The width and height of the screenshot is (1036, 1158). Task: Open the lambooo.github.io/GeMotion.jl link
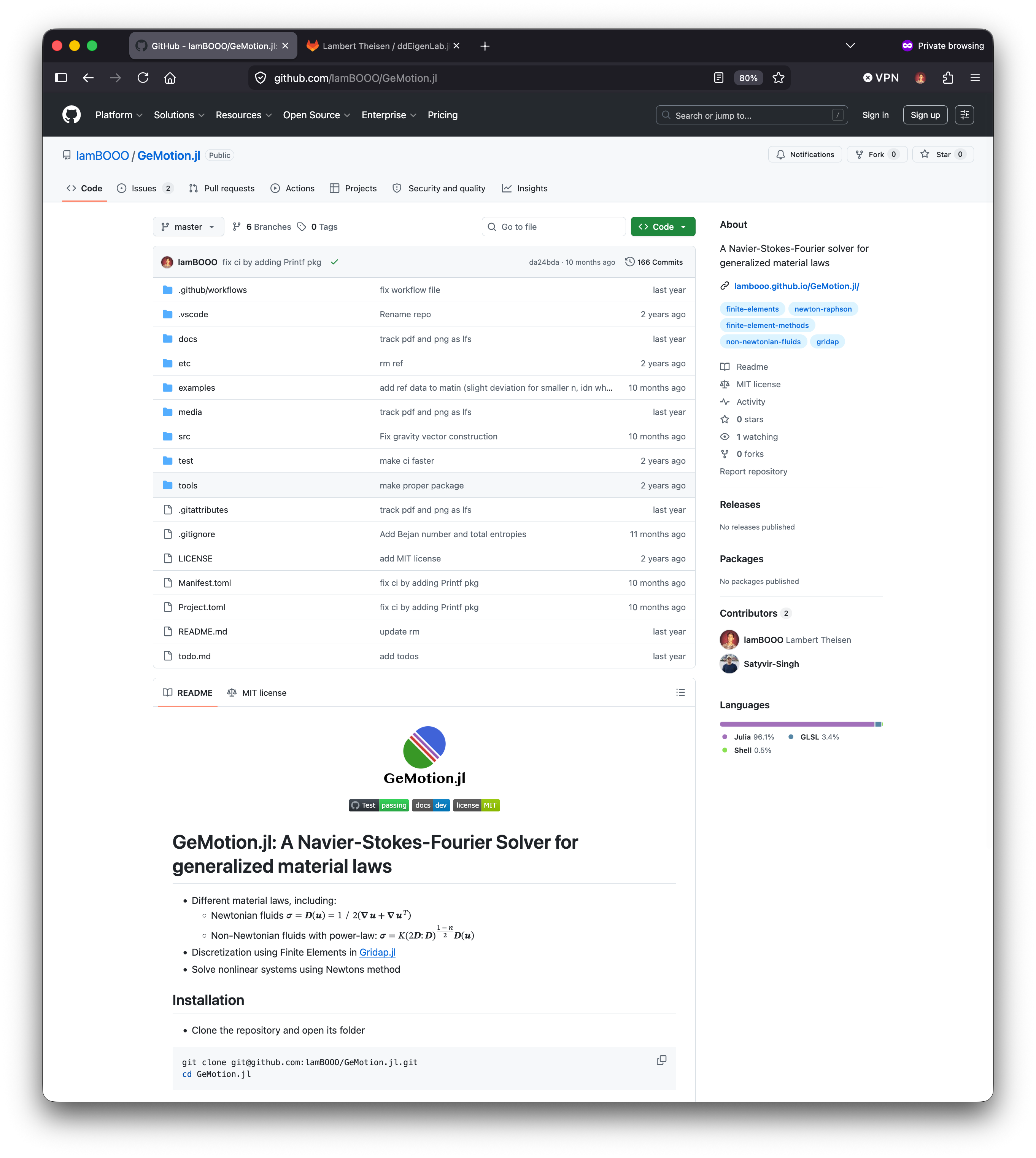click(x=796, y=286)
